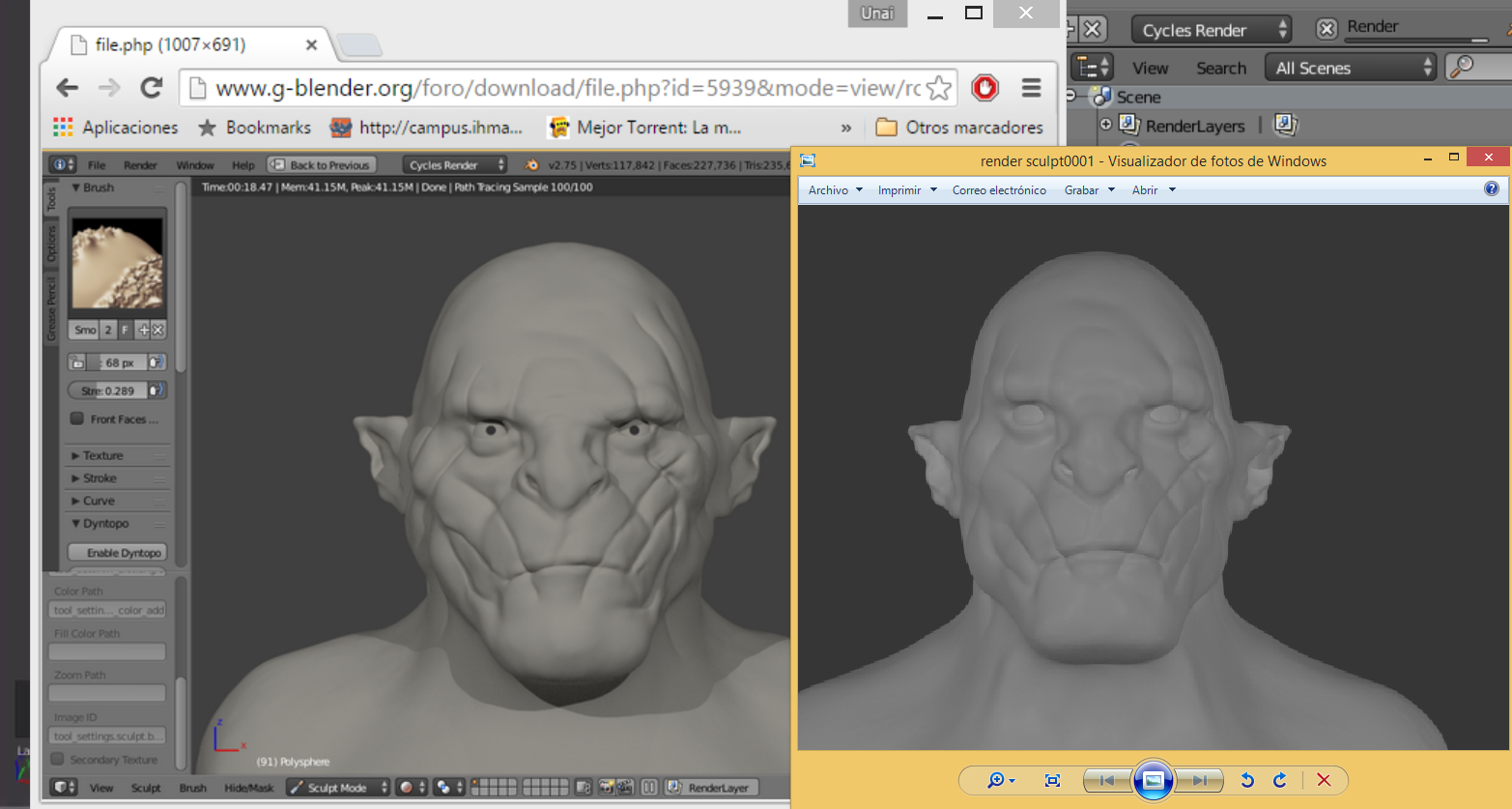This screenshot has width=1512, height=809.
Task: Click the Correo electrónico button
Action: 999,190
